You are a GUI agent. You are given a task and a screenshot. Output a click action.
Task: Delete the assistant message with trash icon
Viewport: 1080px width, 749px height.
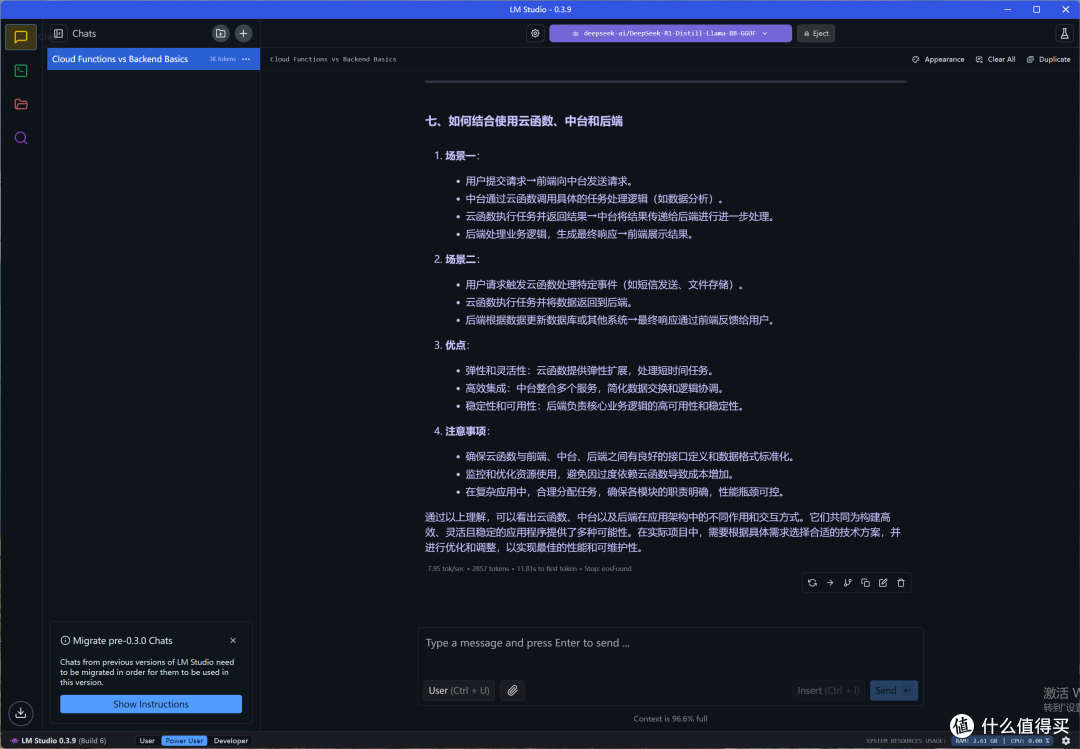pyautogui.click(x=901, y=582)
